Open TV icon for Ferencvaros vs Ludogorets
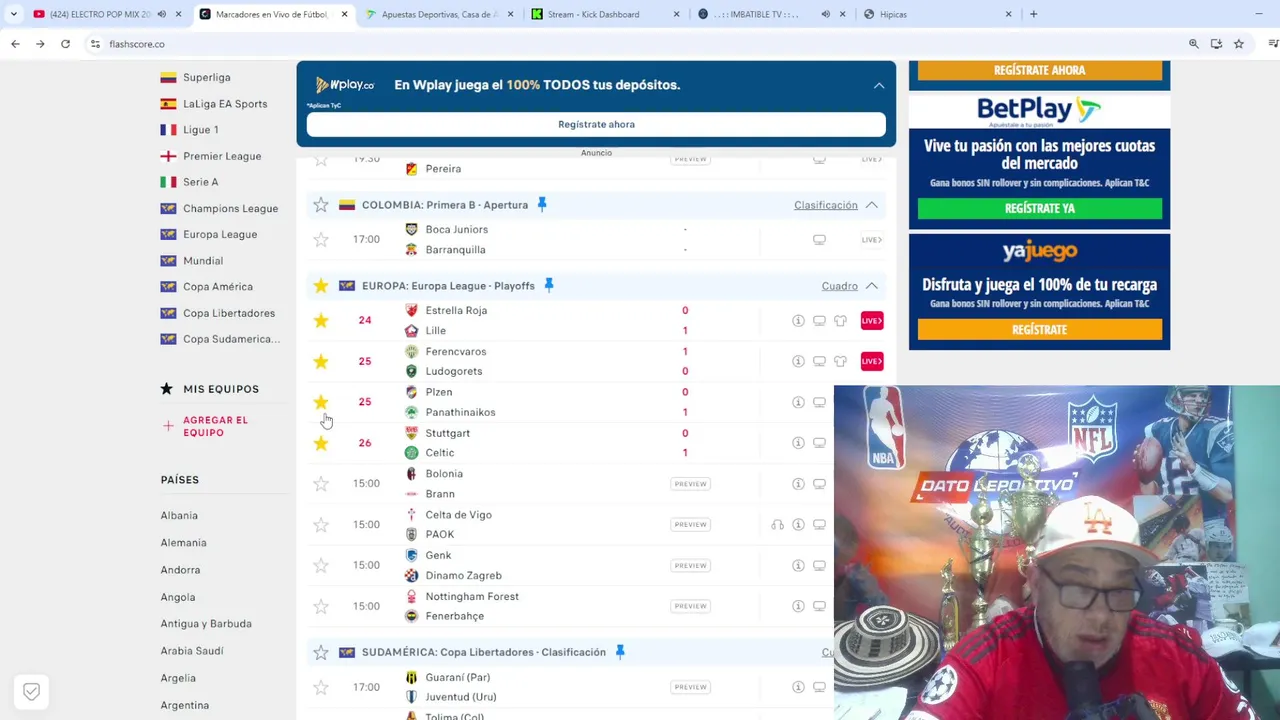Image resolution: width=1280 pixels, height=720 pixels. (x=819, y=361)
